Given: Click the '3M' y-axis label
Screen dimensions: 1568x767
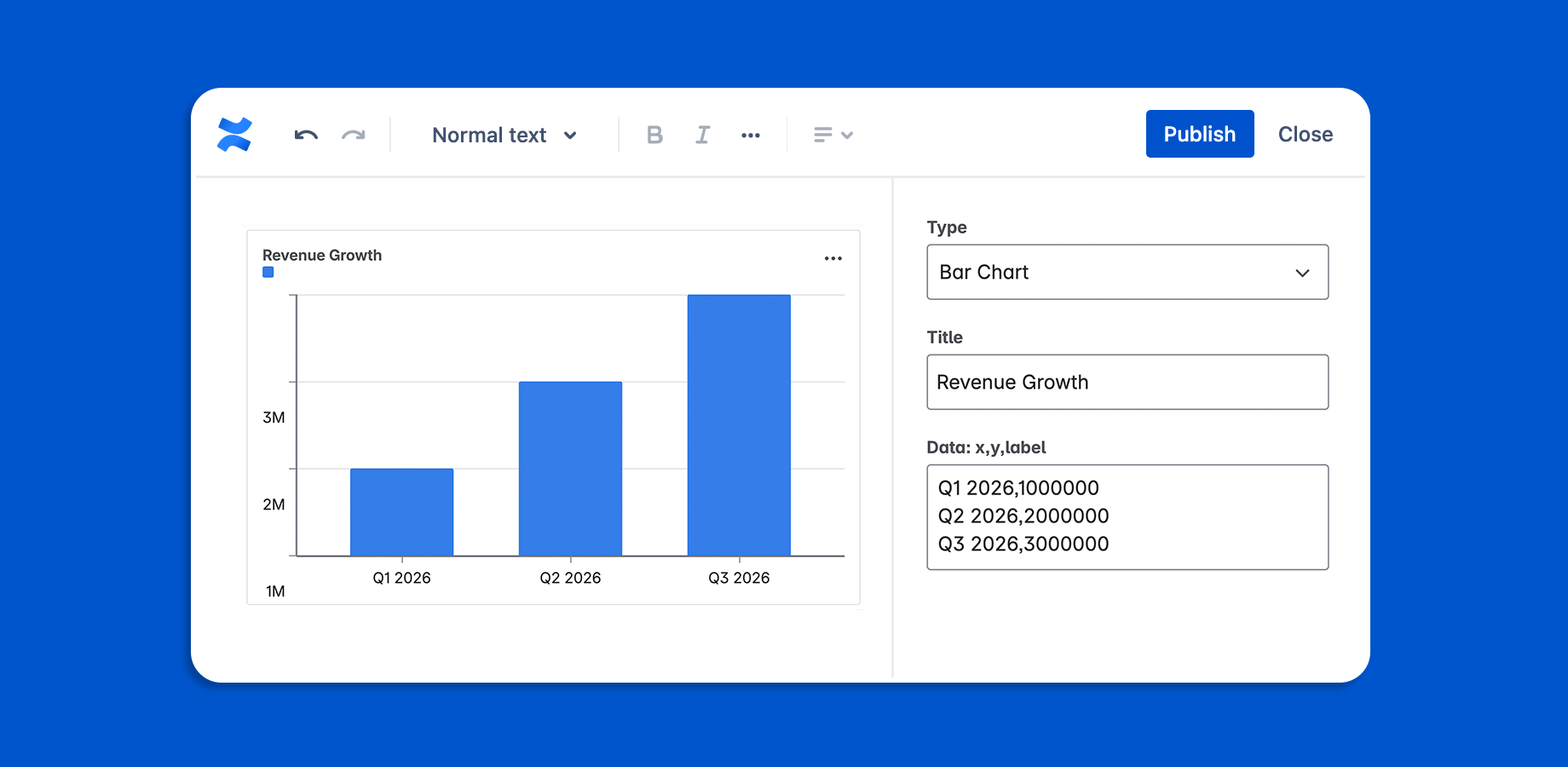Looking at the screenshot, I should pos(274,418).
